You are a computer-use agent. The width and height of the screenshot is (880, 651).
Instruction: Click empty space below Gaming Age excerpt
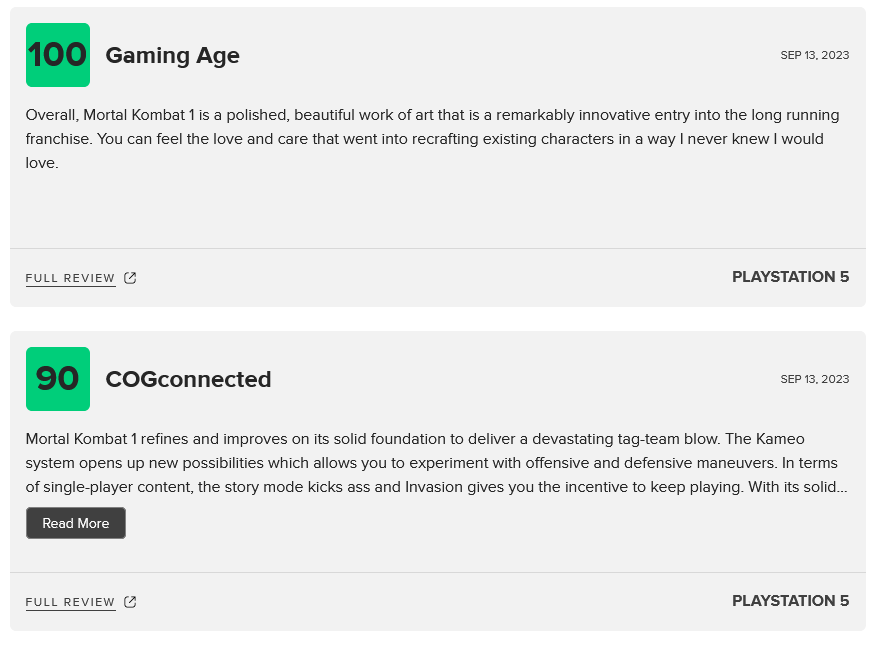click(x=438, y=210)
